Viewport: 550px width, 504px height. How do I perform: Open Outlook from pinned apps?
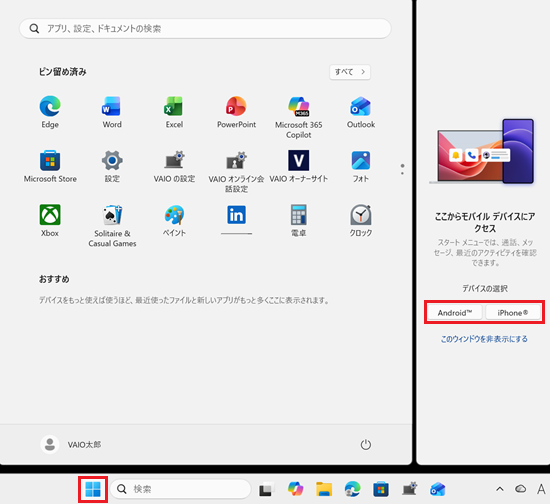coord(361,112)
